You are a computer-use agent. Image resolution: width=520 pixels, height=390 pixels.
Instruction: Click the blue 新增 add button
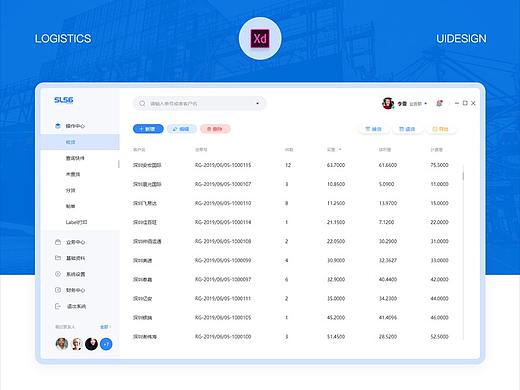click(x=148, y=129)
